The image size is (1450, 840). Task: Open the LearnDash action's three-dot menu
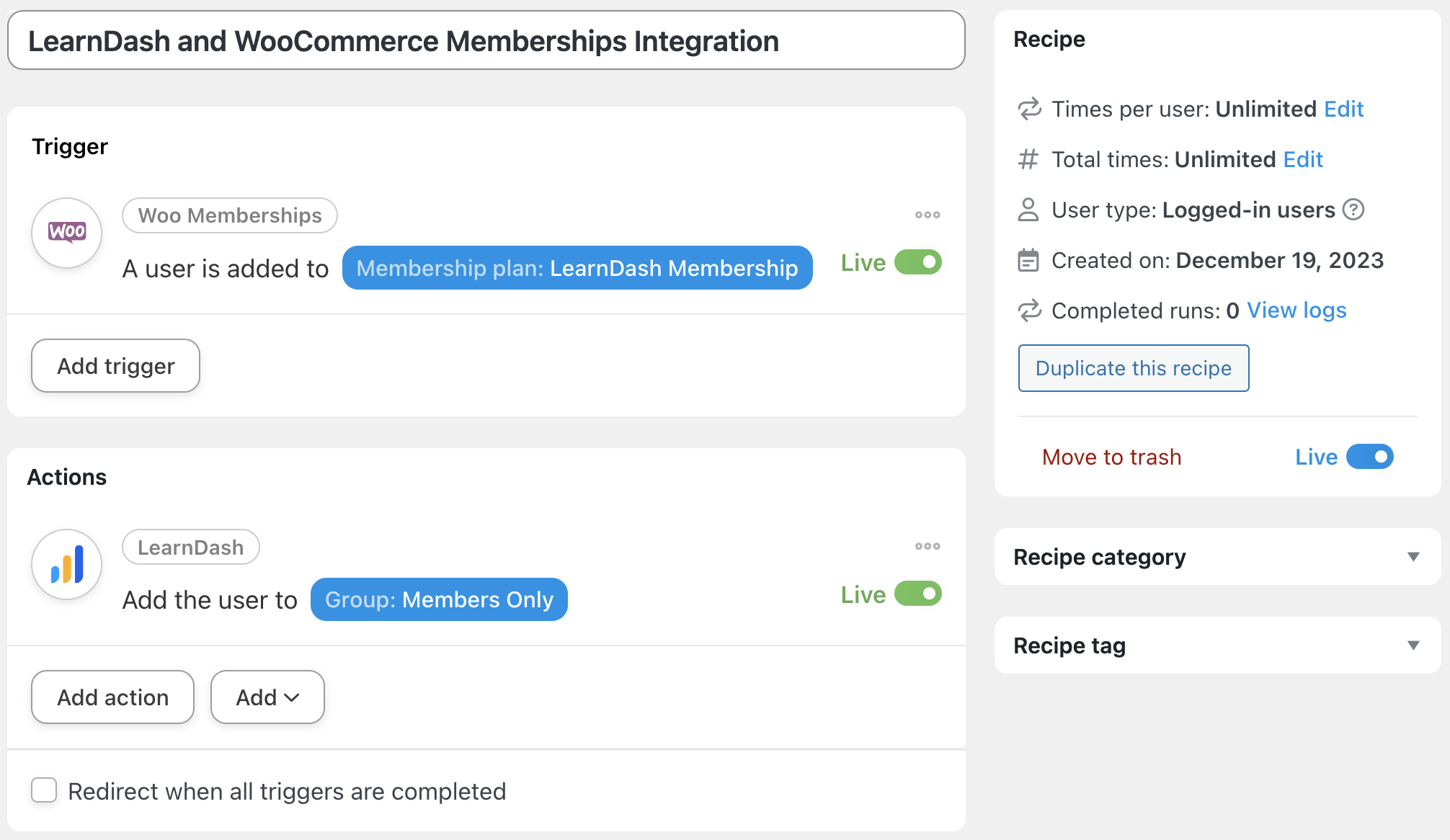coord(927,546)
